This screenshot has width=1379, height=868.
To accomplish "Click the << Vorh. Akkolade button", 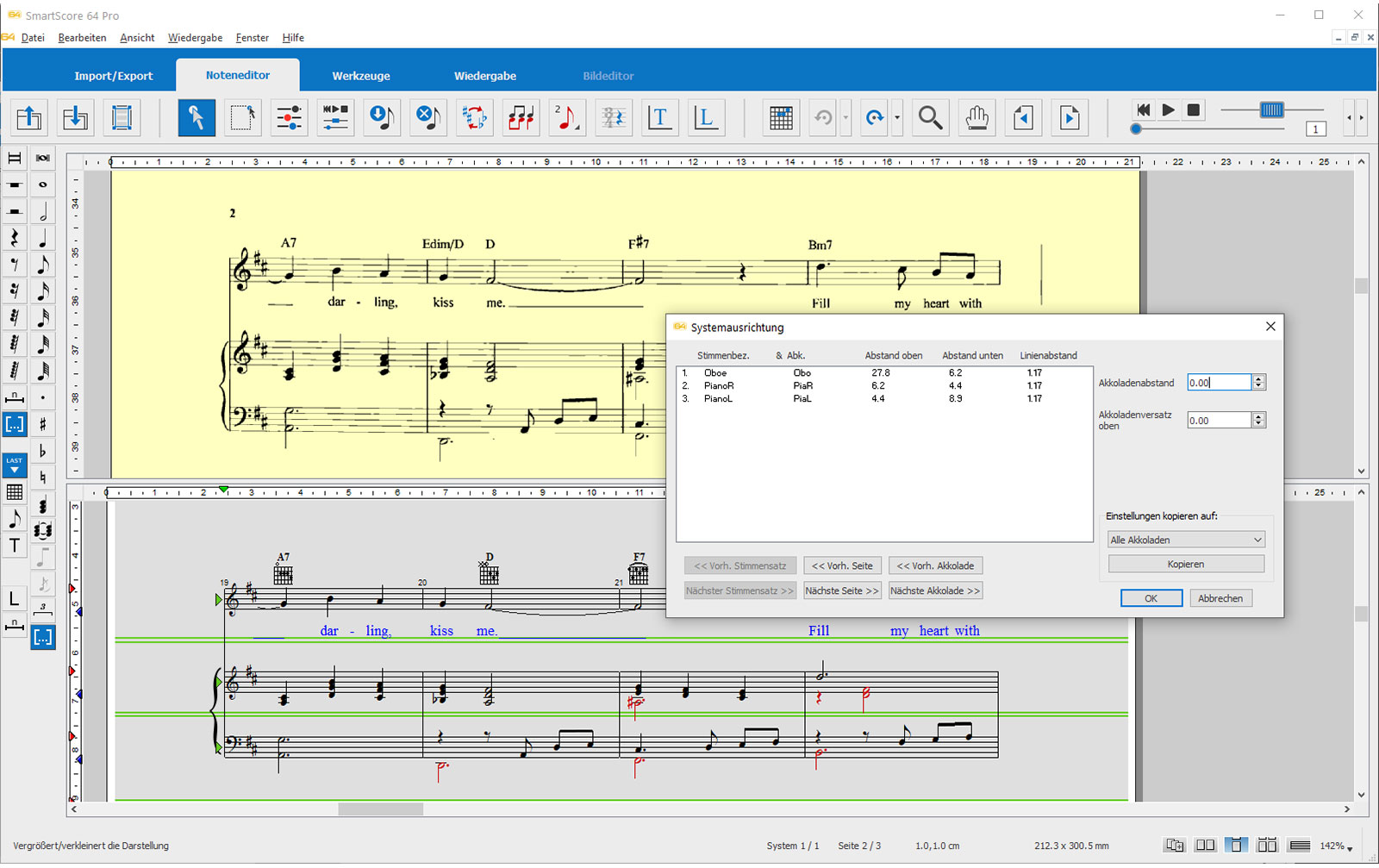I will [935, 565].
